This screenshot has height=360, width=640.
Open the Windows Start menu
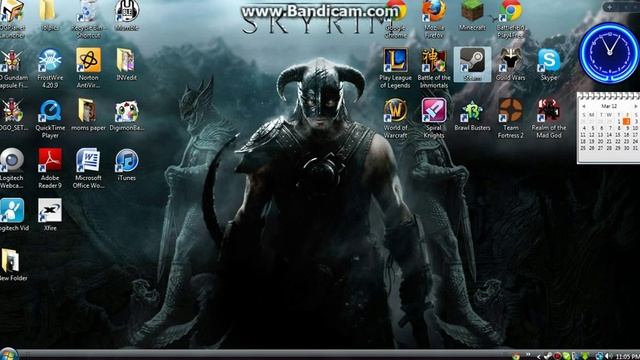pyautogui.click(x=8, y=354)
